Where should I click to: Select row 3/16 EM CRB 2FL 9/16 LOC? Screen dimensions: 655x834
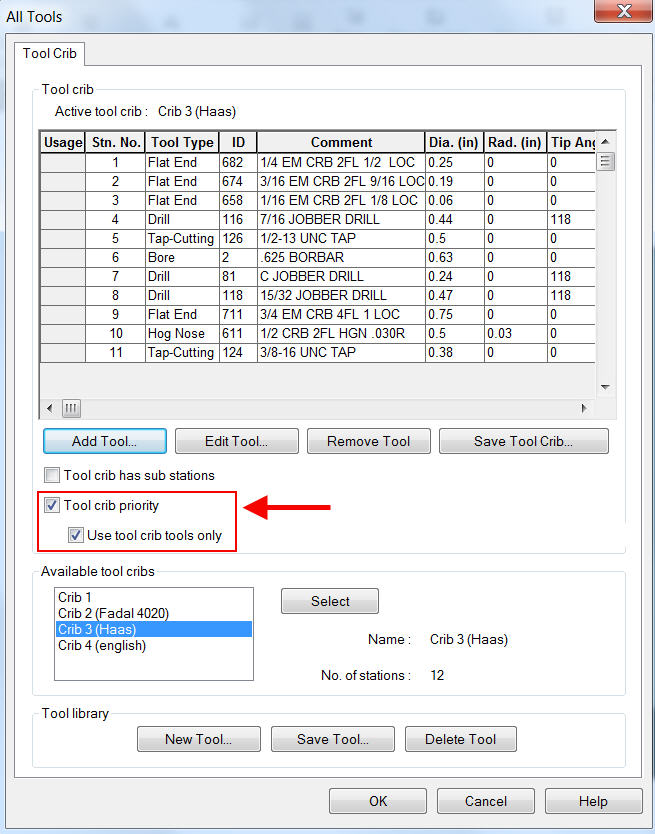coord(318,181)
